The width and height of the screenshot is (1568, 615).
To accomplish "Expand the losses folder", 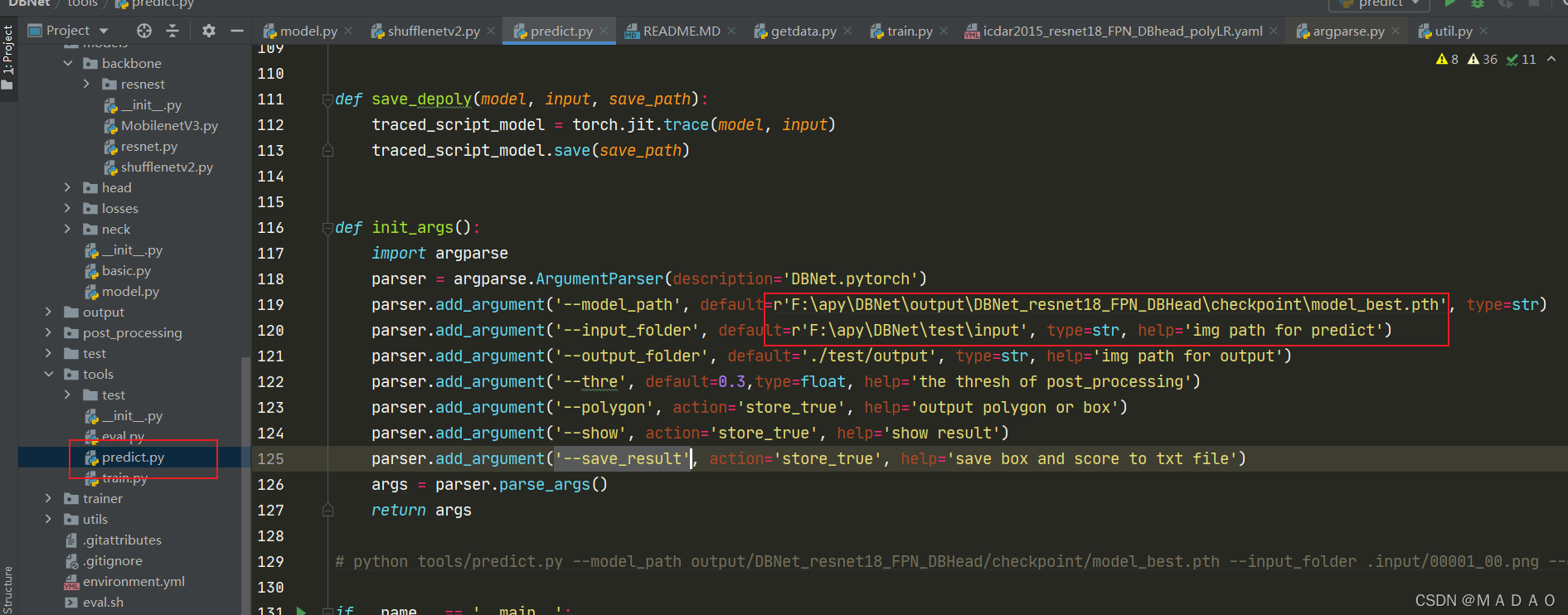I will 68,209.
